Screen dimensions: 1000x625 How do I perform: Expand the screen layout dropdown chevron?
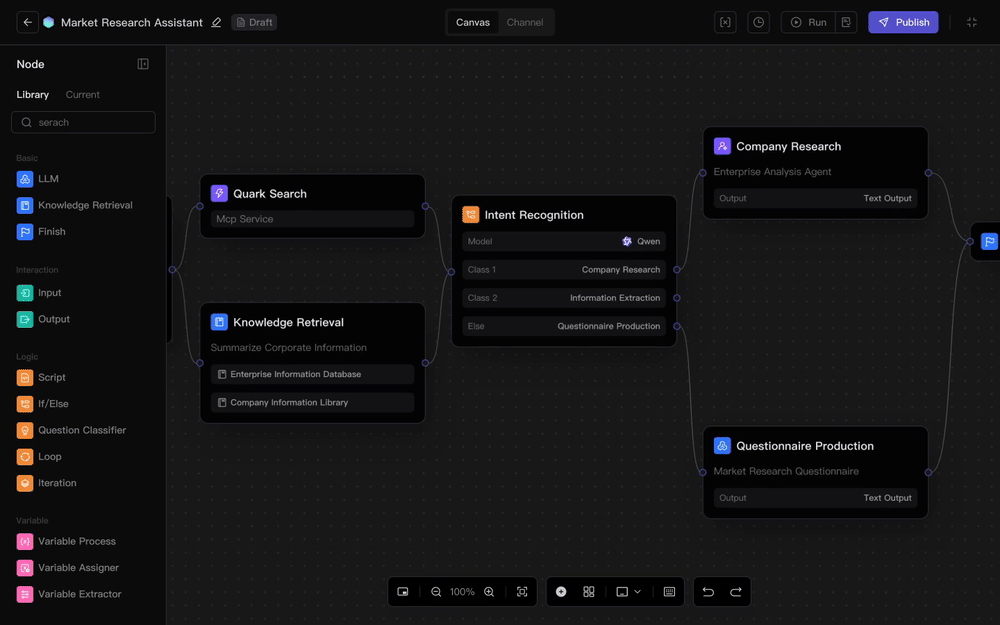tap(637, 592)
